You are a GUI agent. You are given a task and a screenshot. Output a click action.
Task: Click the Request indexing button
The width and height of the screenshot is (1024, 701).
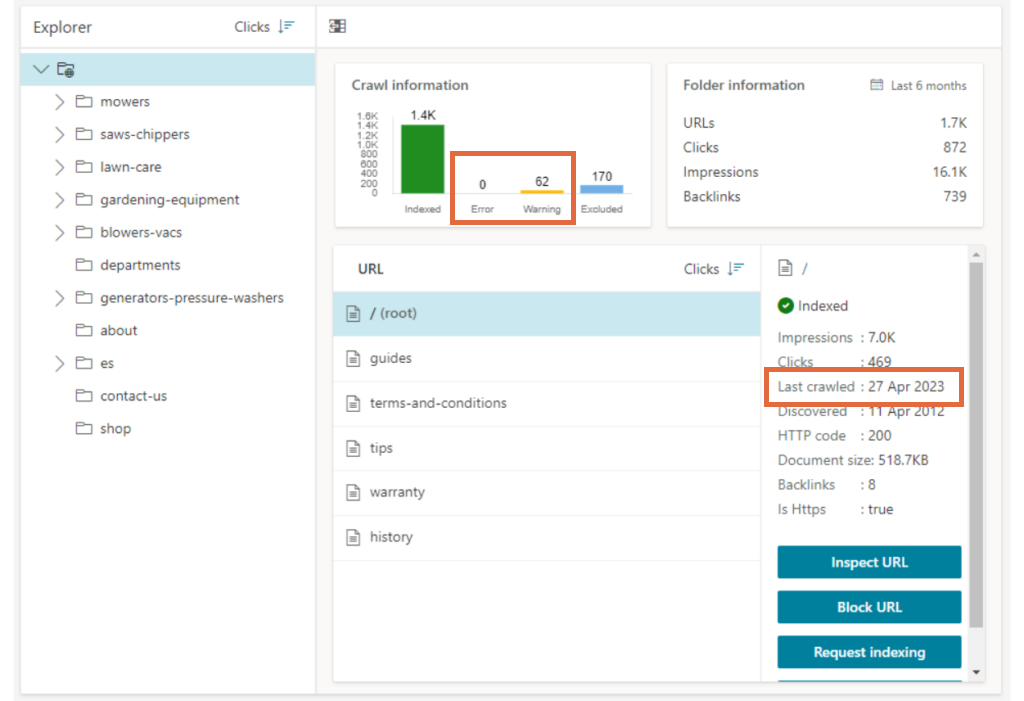(x=869, y=652)
